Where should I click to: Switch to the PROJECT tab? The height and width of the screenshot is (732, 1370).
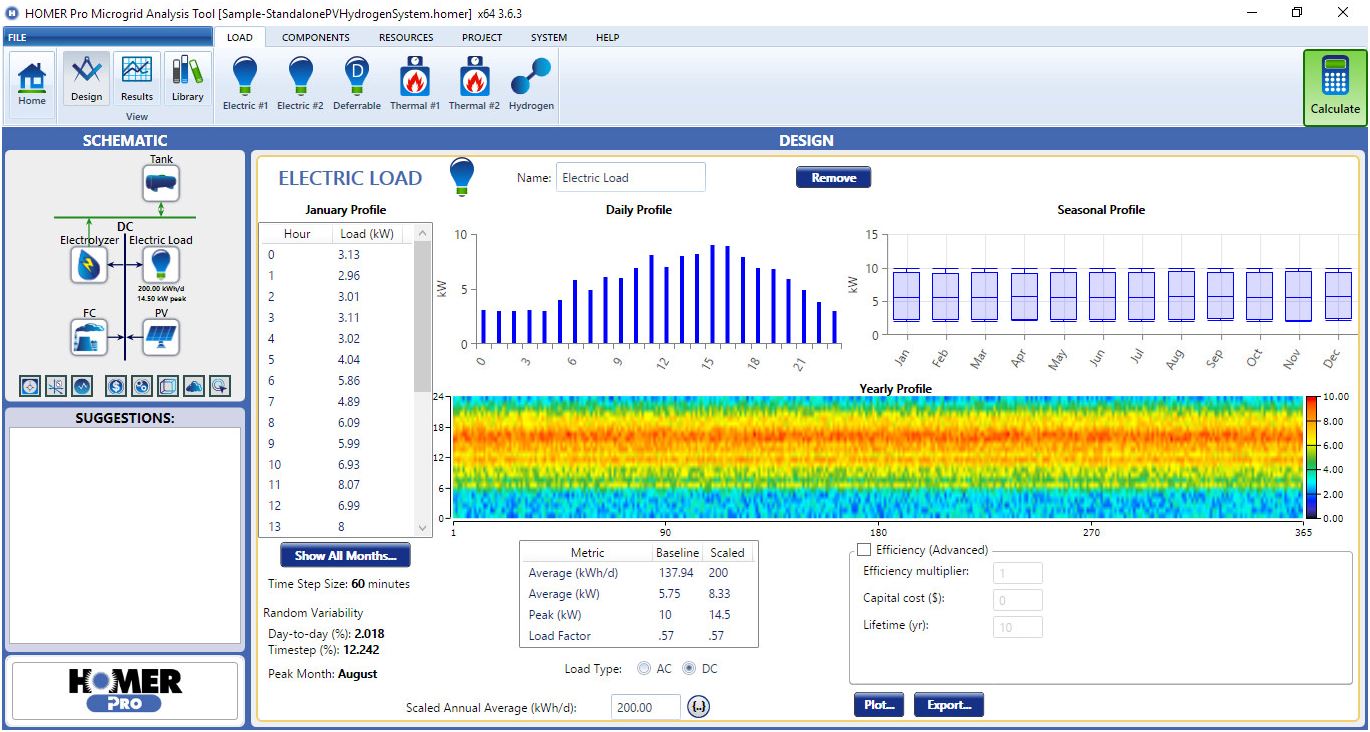click(482, 37)
